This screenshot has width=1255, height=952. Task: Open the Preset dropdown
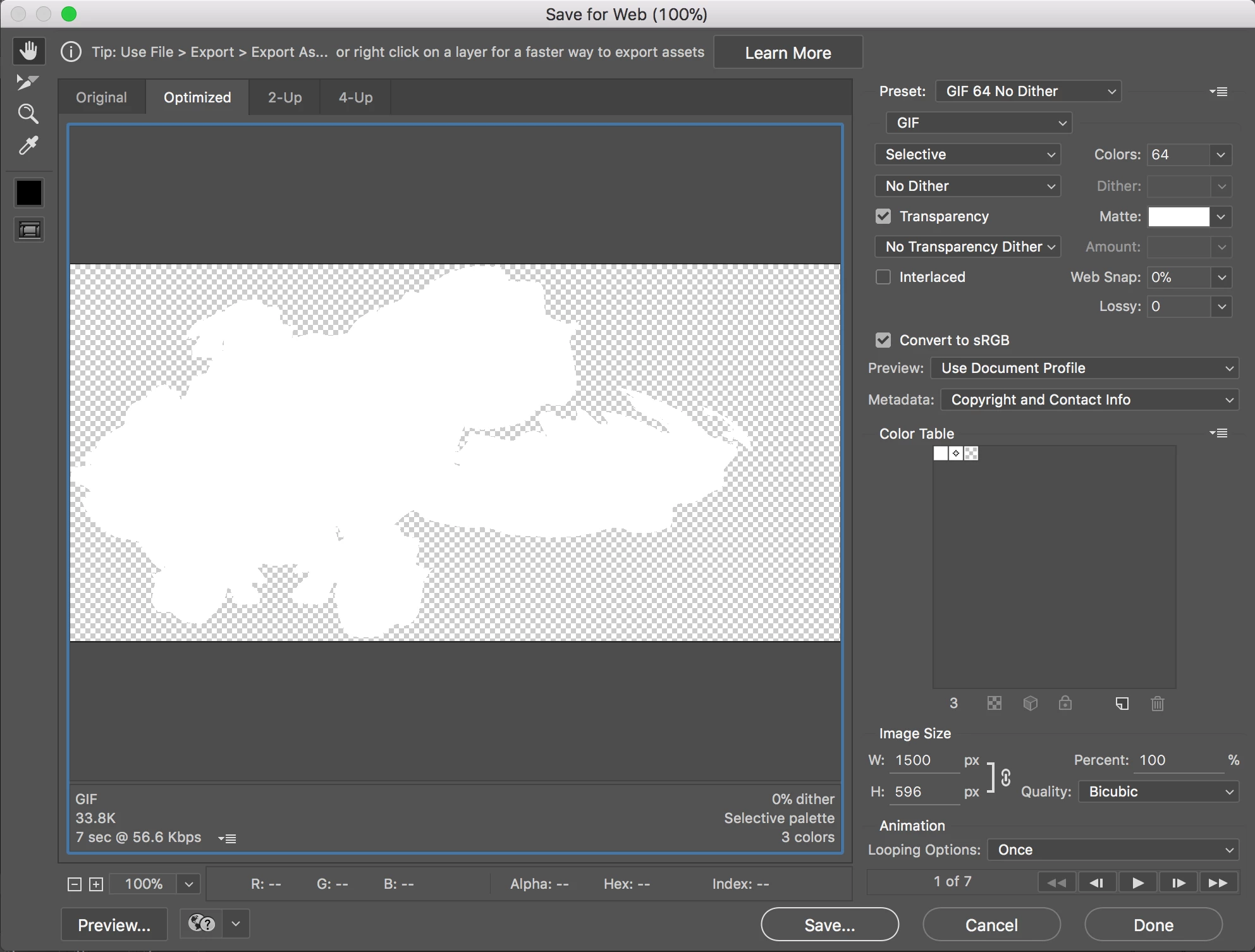pyautogui.click(x=1028, y=91)
